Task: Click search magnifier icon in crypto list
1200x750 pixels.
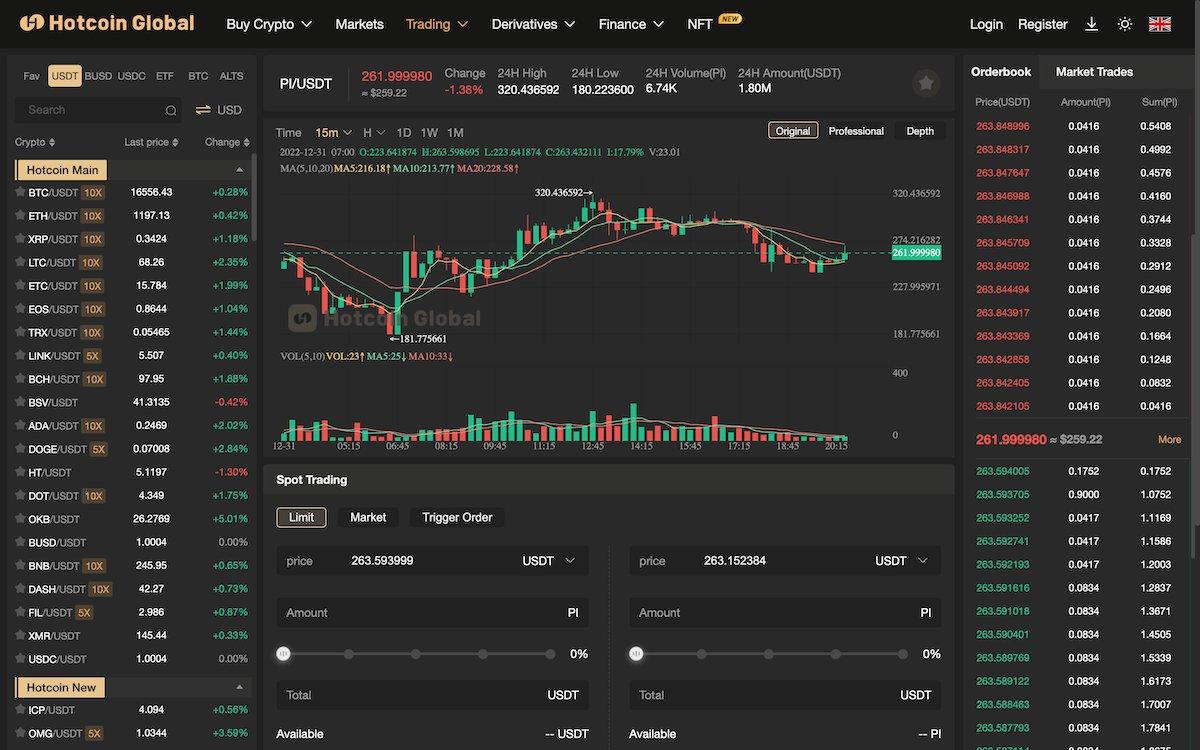Action: point(171,110)
